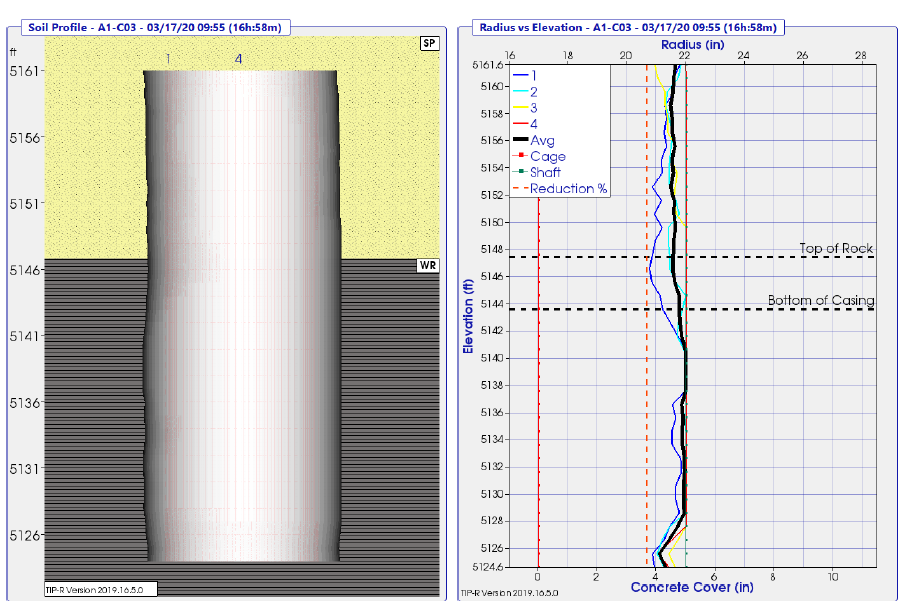Image resolution: width=907 pixels, height=610 pixels.
Task: Select the yellow line 3 legend entry
Action: 534,108
